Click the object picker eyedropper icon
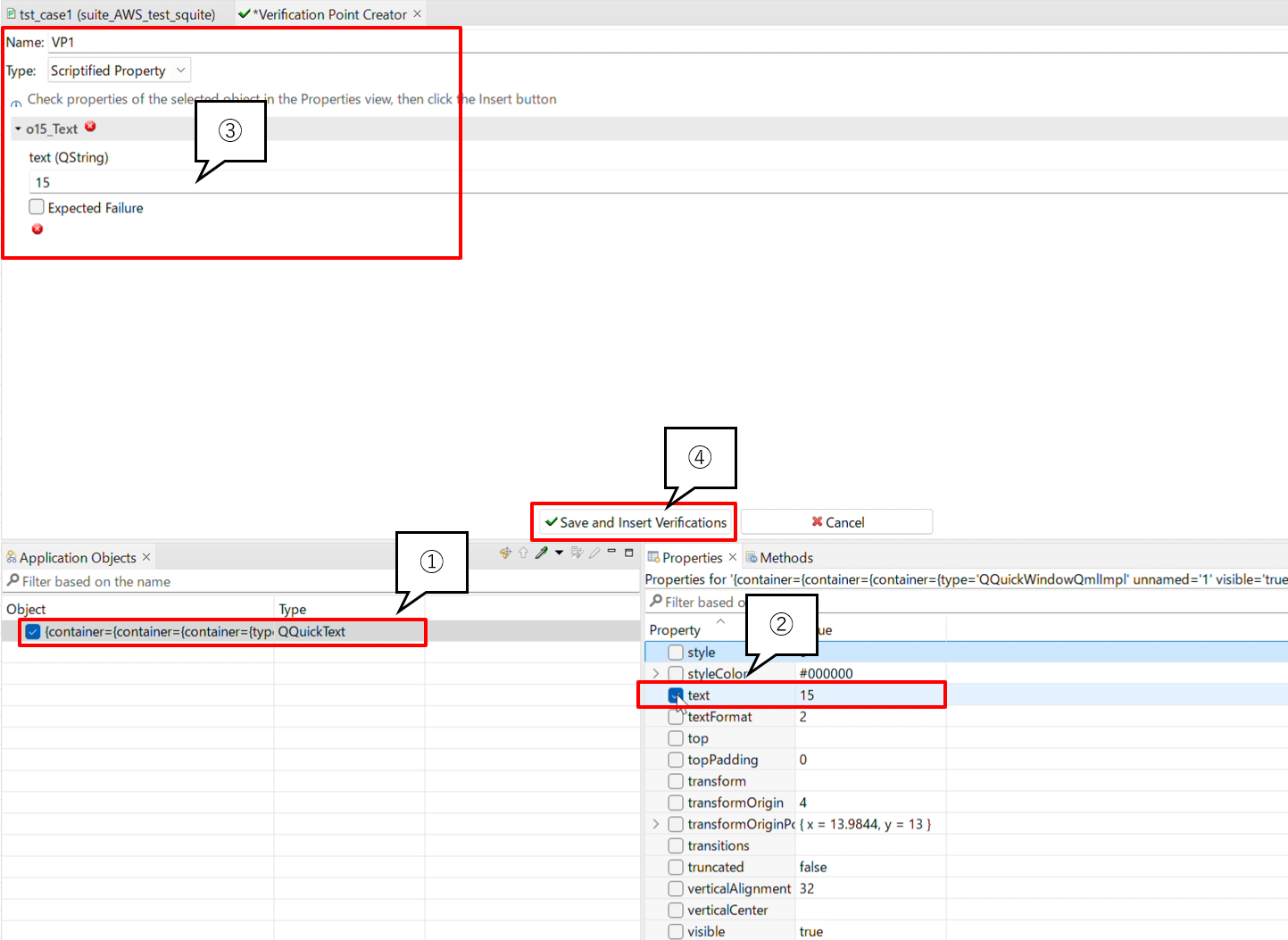 tap(541, 553)
